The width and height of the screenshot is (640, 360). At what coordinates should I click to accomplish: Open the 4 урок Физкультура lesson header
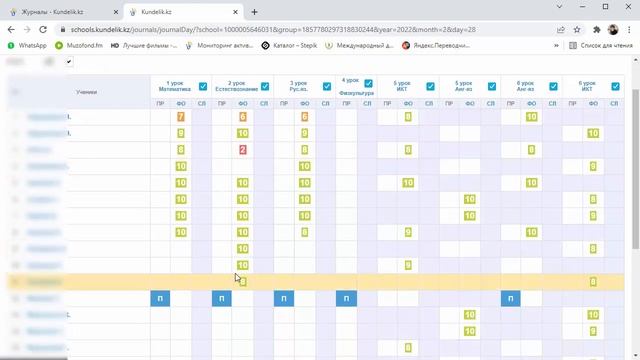pos(356,87)
